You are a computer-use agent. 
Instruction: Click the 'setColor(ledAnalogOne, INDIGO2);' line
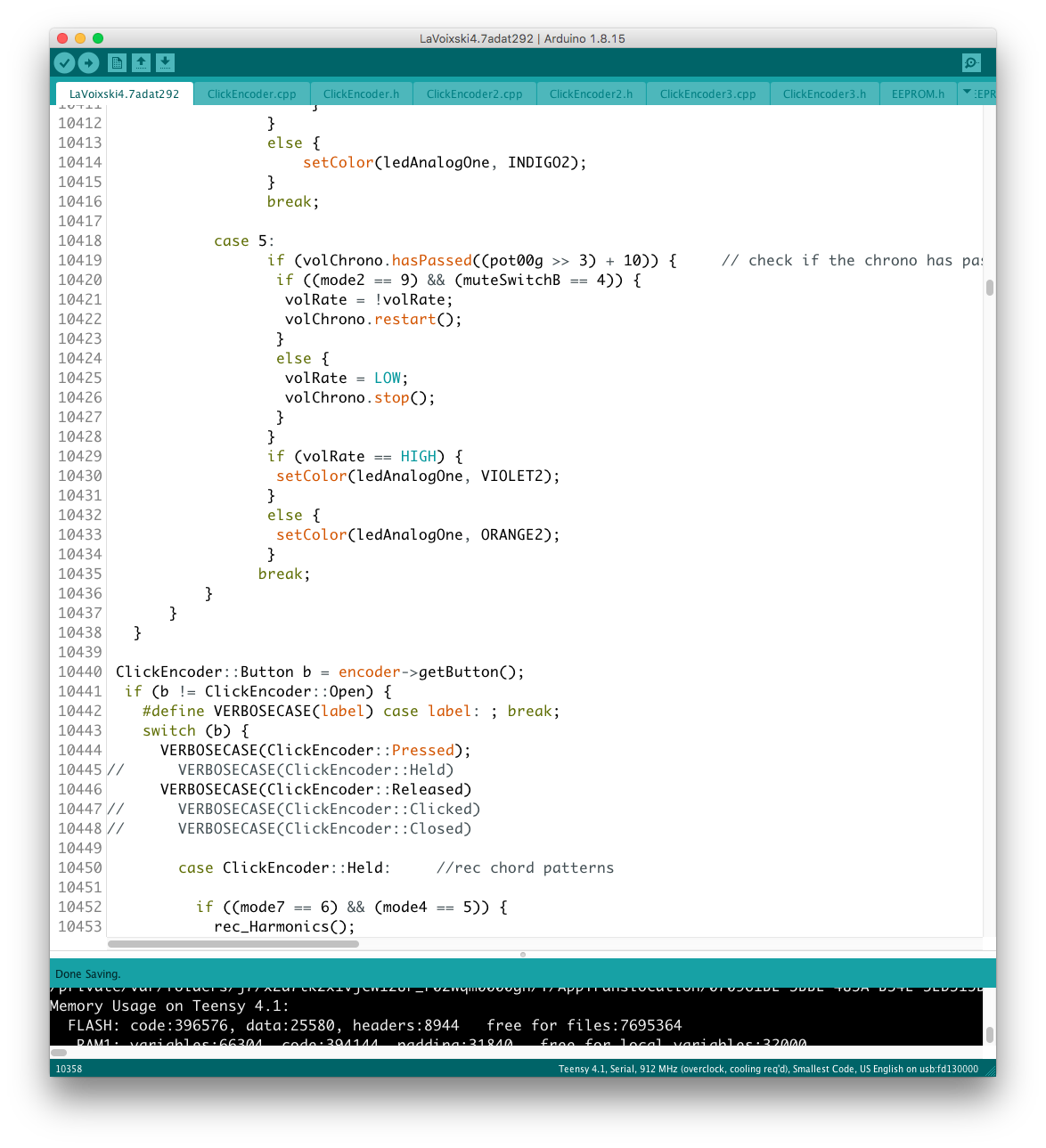[445, 162]
